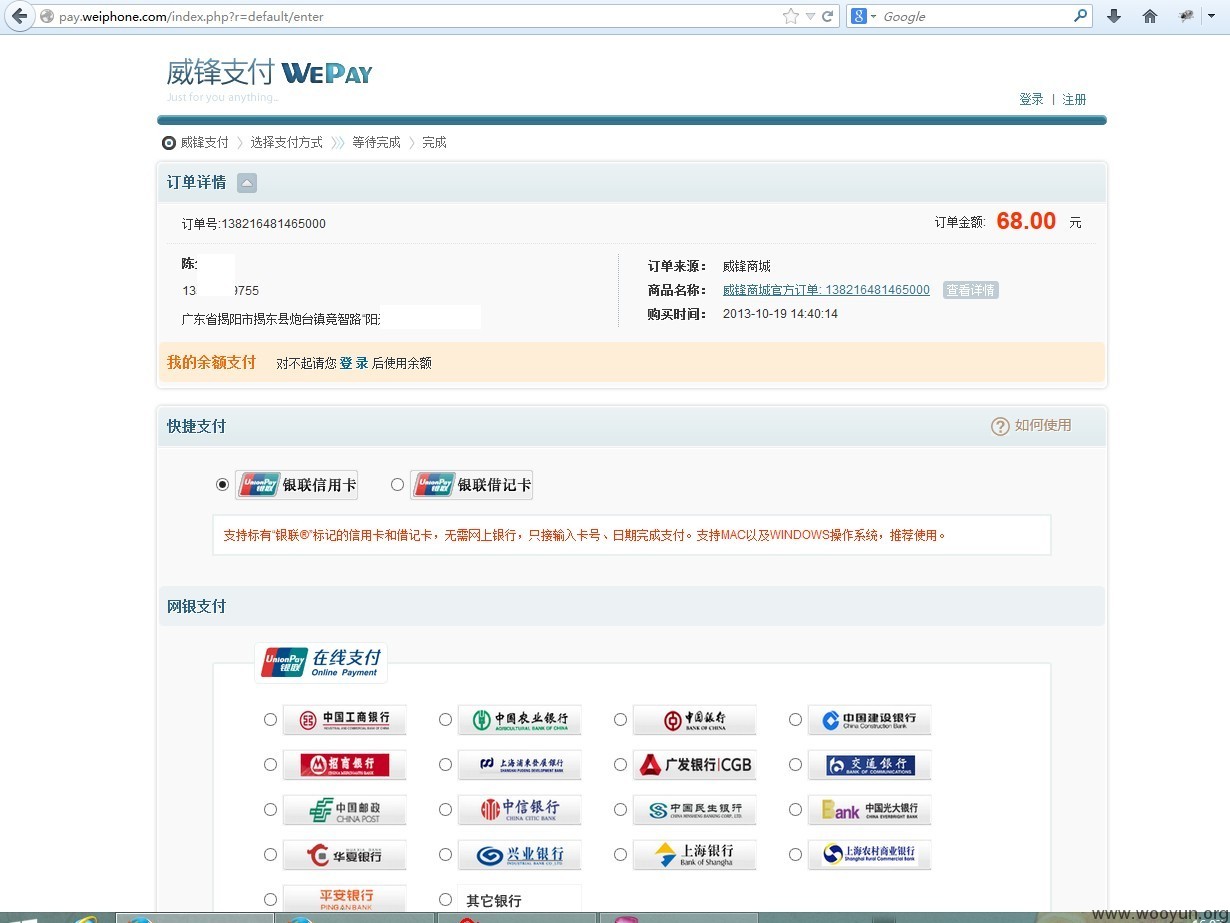Click the 中国邮政 China Post logo
Image resolution: width=1230 pixels, height=923 pixels.
[345, 810]
